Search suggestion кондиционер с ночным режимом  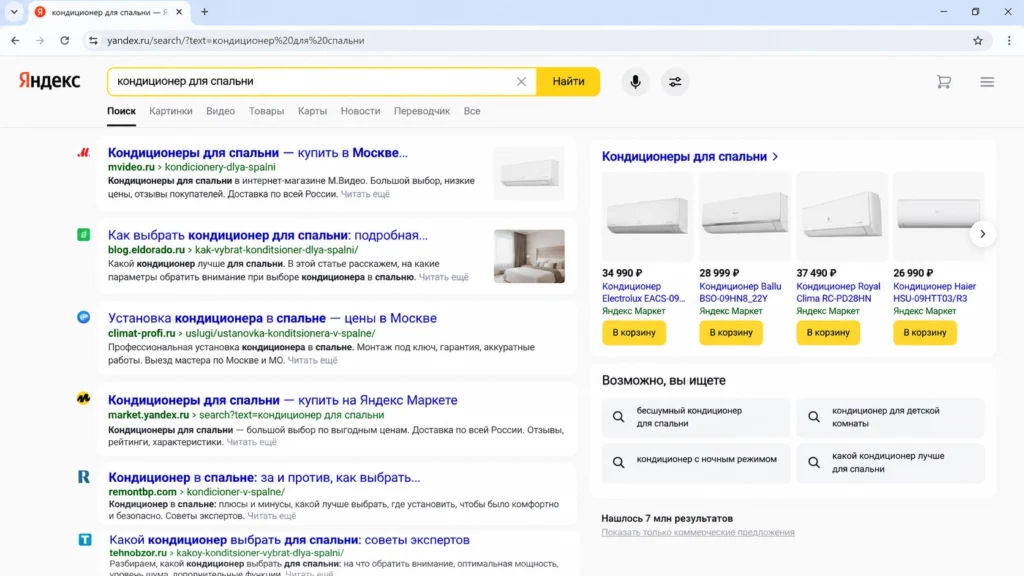696,462
